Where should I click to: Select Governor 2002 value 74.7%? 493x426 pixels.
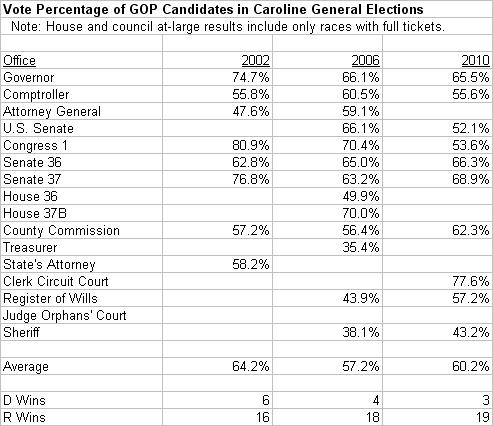click(x=217, y=77)
